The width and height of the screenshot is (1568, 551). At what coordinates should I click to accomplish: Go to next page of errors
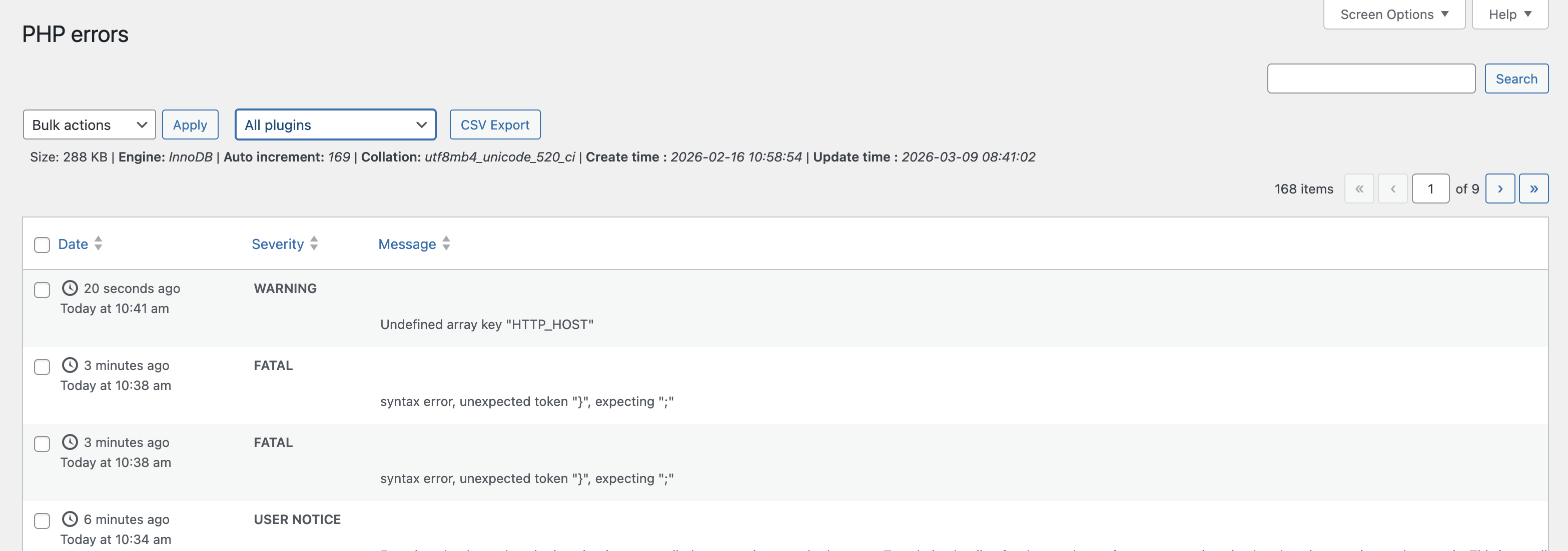pyautogui.click(x=1499, y=188)
